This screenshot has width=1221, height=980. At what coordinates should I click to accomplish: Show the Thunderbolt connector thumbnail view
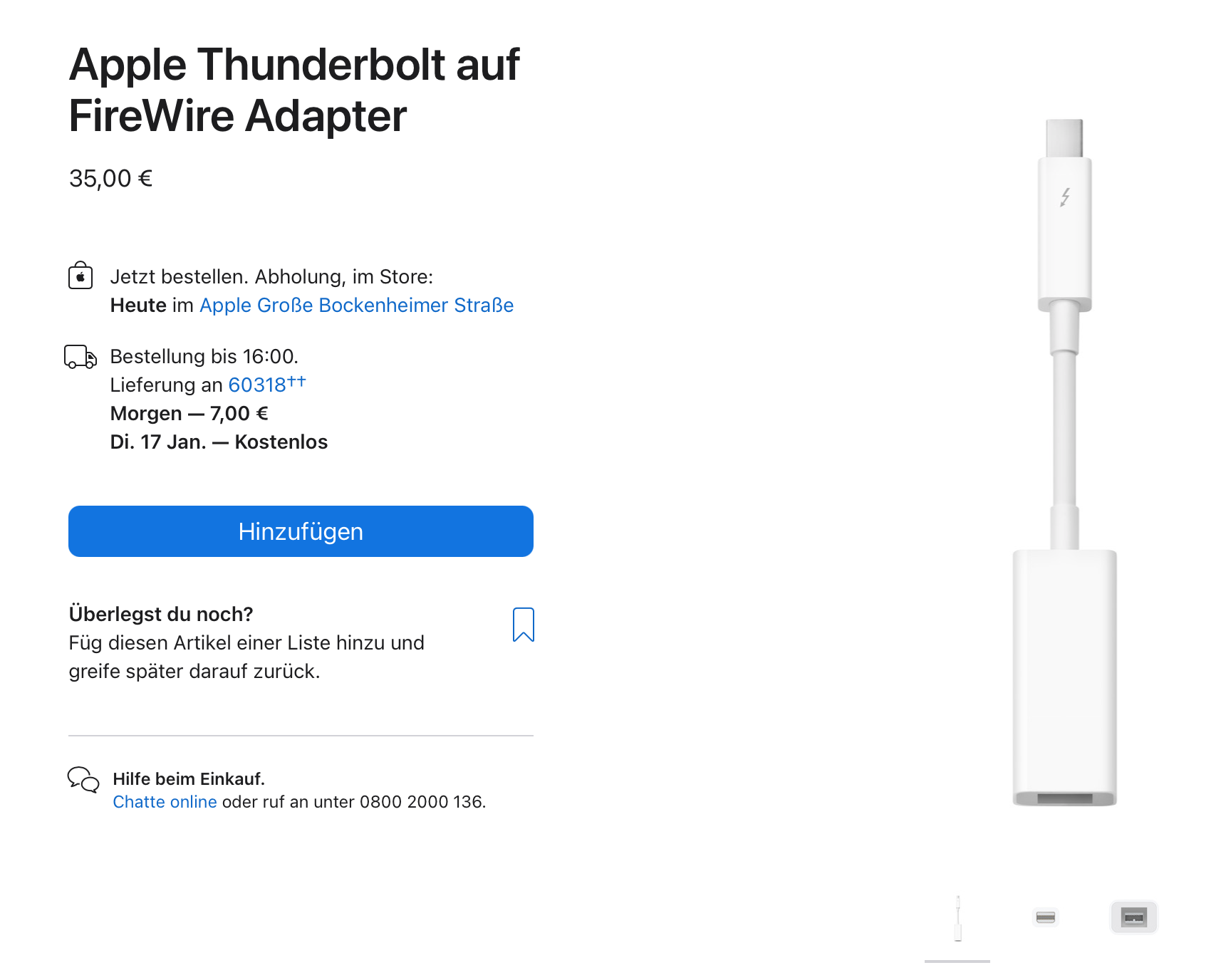click(1046, 917)
